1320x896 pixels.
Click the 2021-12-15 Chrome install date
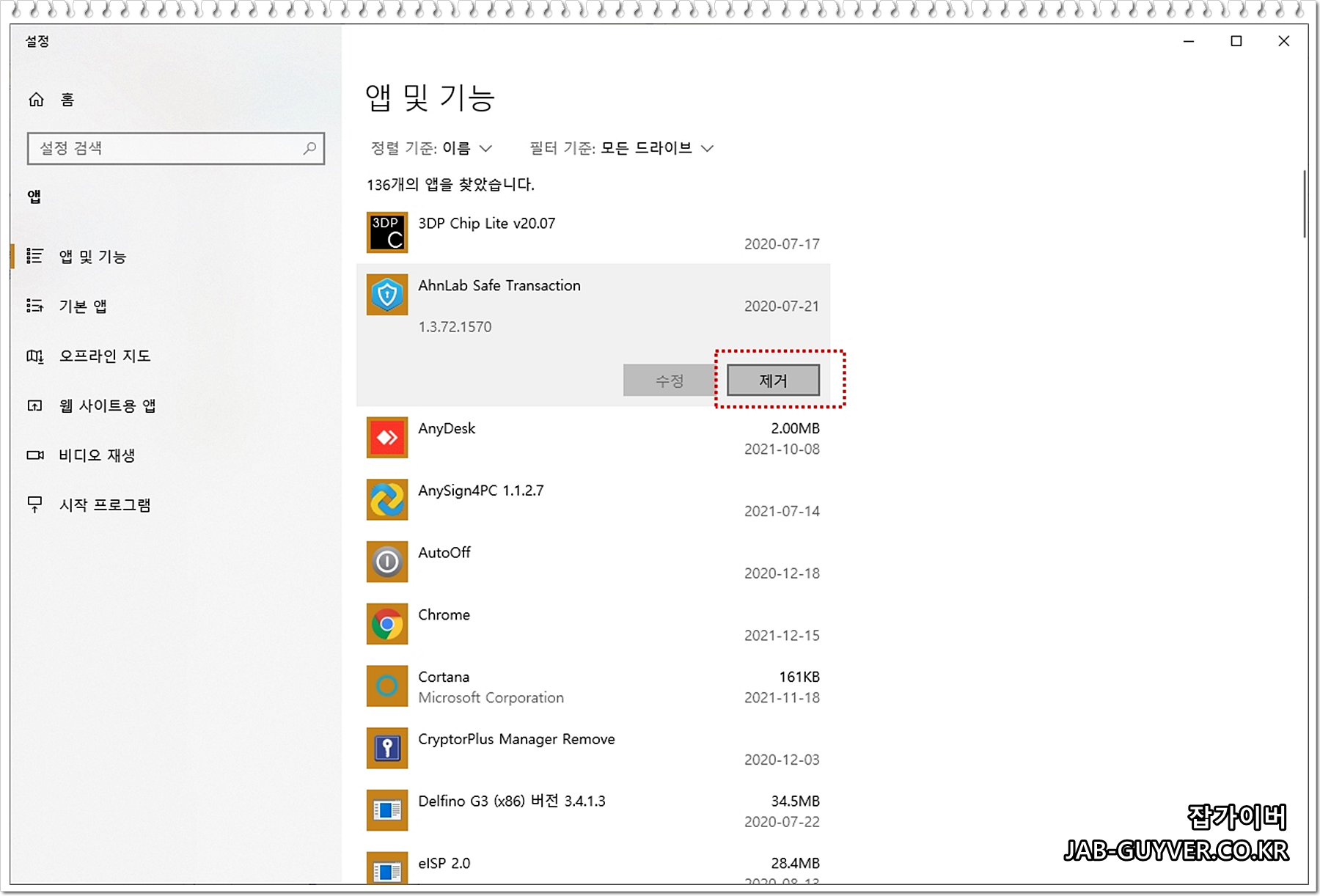click(x=782, y=636)
